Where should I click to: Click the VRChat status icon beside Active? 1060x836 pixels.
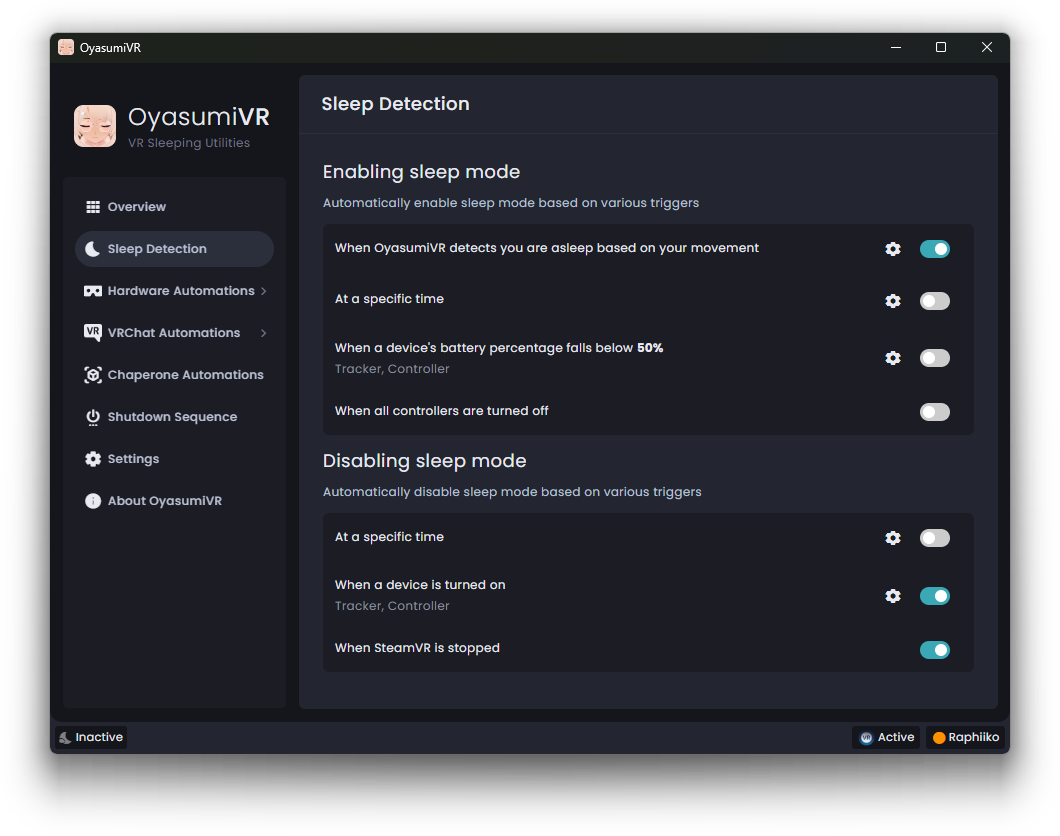866,737
